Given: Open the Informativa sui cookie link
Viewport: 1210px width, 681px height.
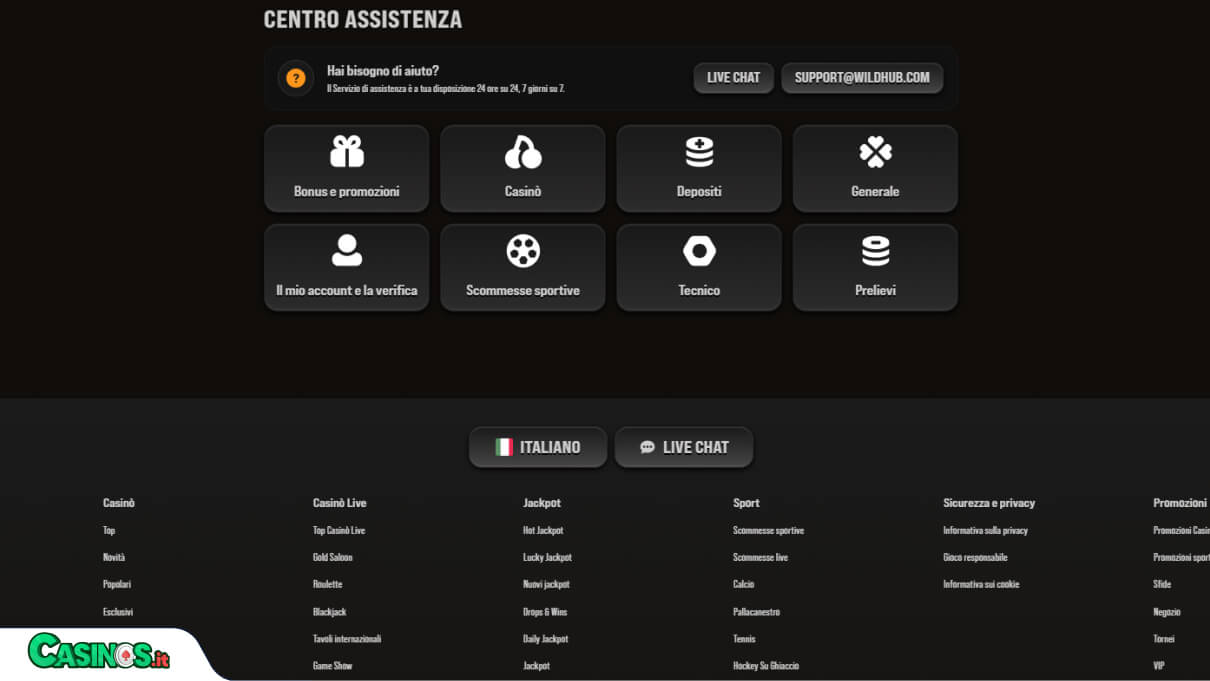Looking at the screenshot, I should pos(981,584).
